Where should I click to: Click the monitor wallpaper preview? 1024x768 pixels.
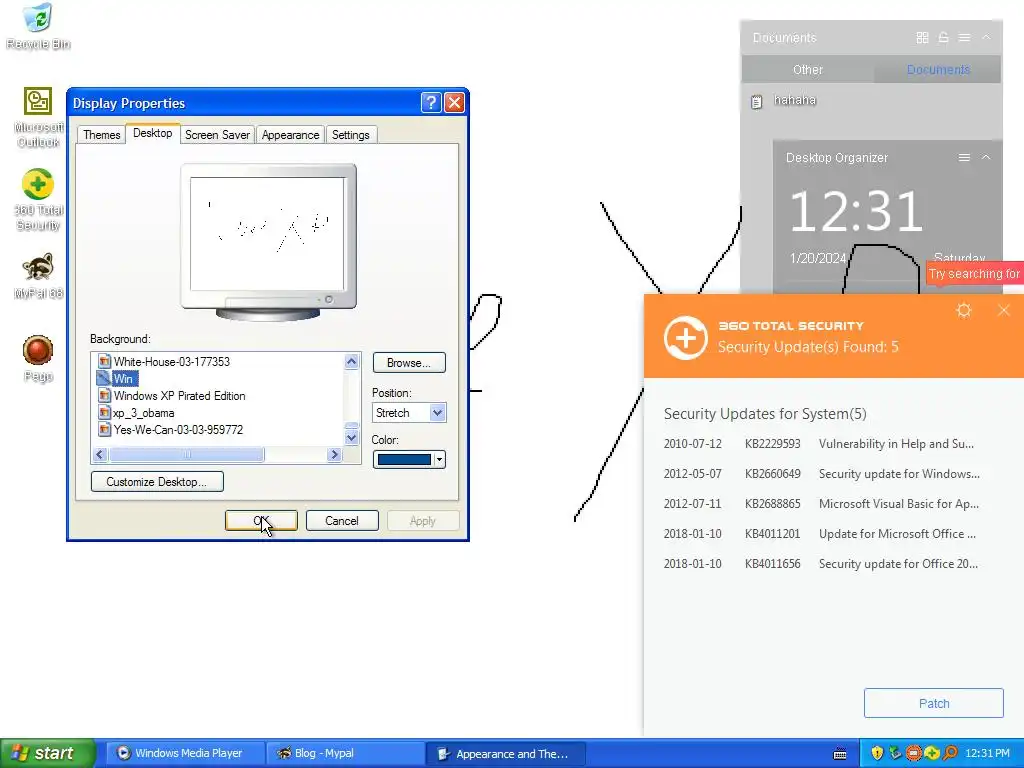point(267,234)
